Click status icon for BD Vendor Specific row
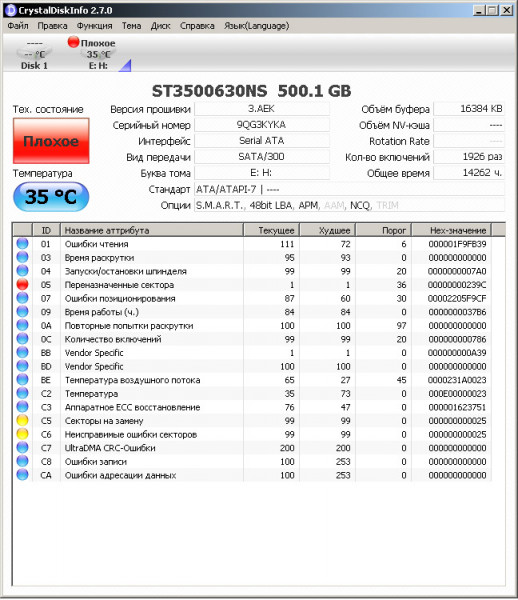518x600 pixels. tap(23, 366)
